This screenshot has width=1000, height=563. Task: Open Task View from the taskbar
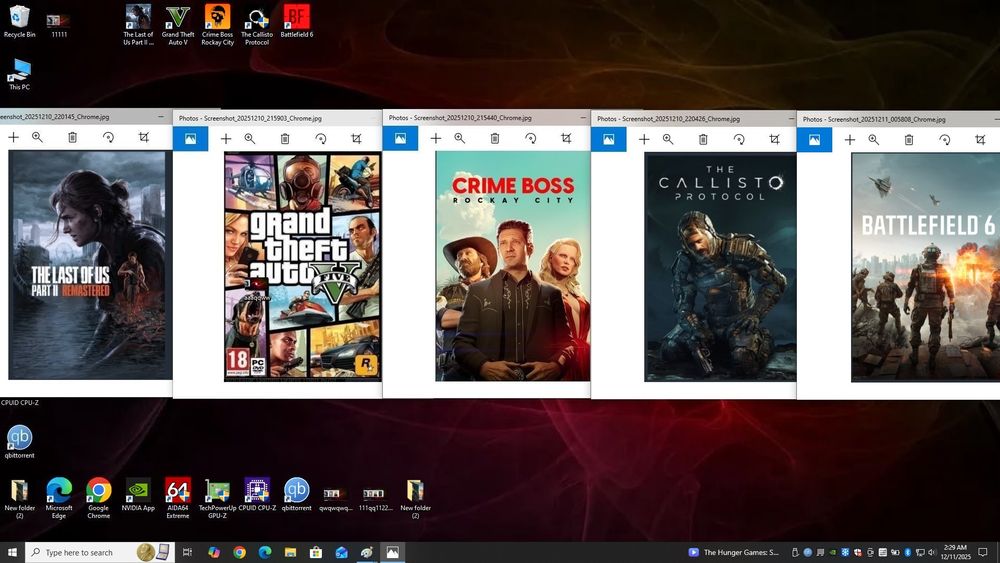187,552
